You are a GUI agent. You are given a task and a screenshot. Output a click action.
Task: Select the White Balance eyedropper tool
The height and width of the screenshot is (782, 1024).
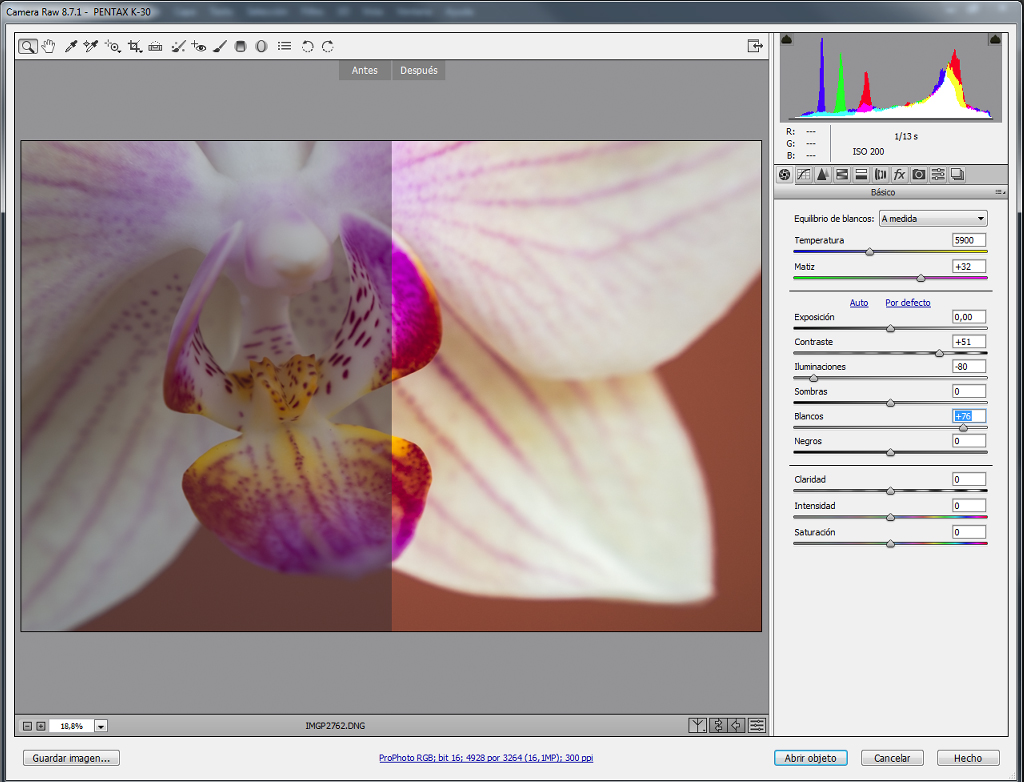[71, 46]
